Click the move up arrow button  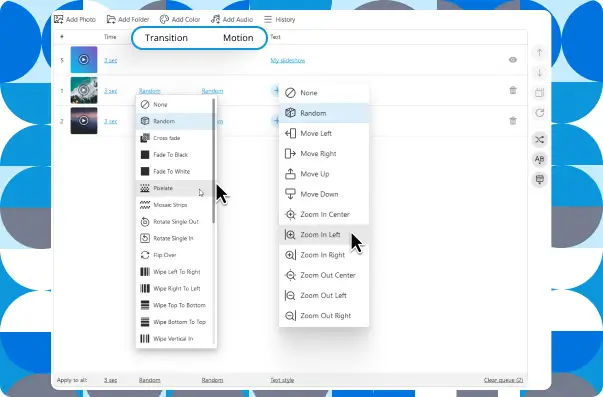540,52
